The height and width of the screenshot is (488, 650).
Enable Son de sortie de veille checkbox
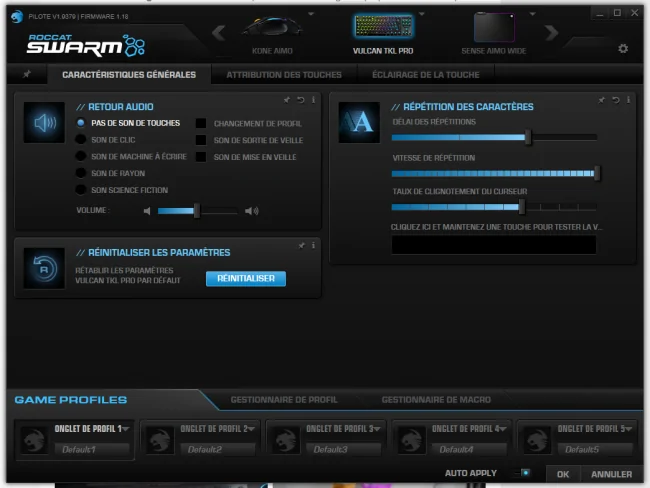201,140
